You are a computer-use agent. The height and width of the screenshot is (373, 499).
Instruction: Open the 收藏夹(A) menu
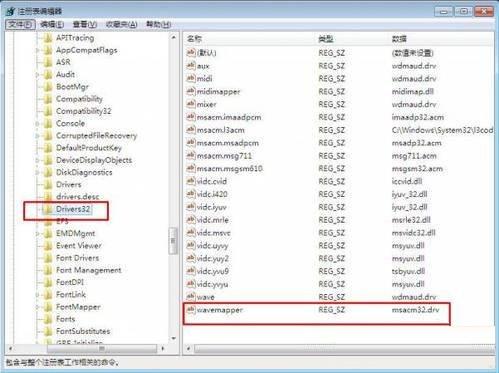[x=121, y=24]
